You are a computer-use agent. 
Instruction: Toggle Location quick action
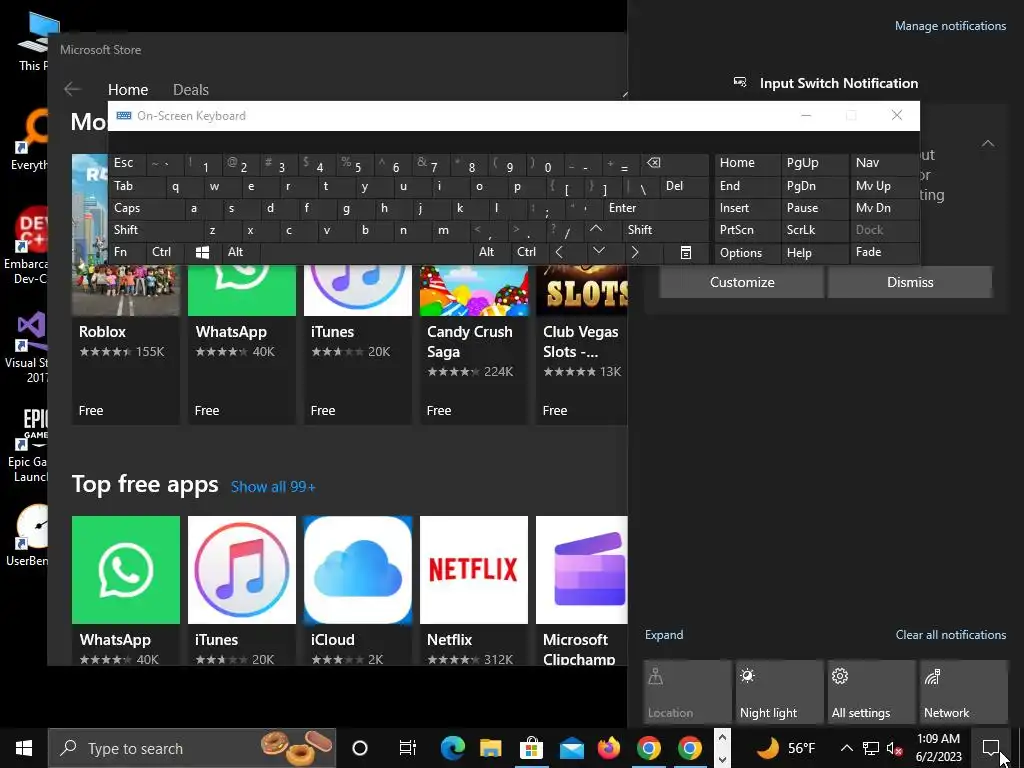[x=688, y=692]
